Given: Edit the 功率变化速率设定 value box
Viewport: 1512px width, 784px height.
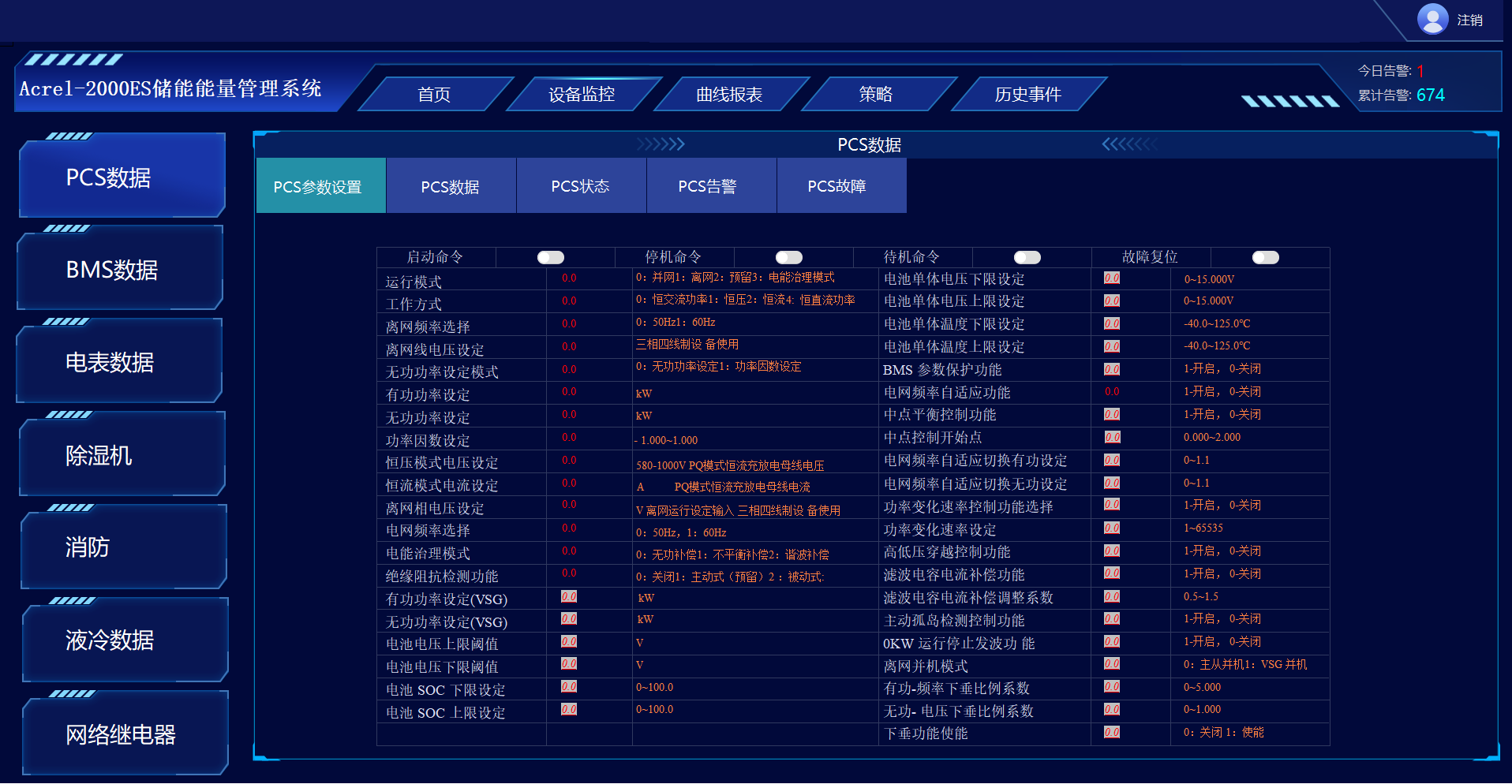Looking at the screenshot, I should 1112,528.
